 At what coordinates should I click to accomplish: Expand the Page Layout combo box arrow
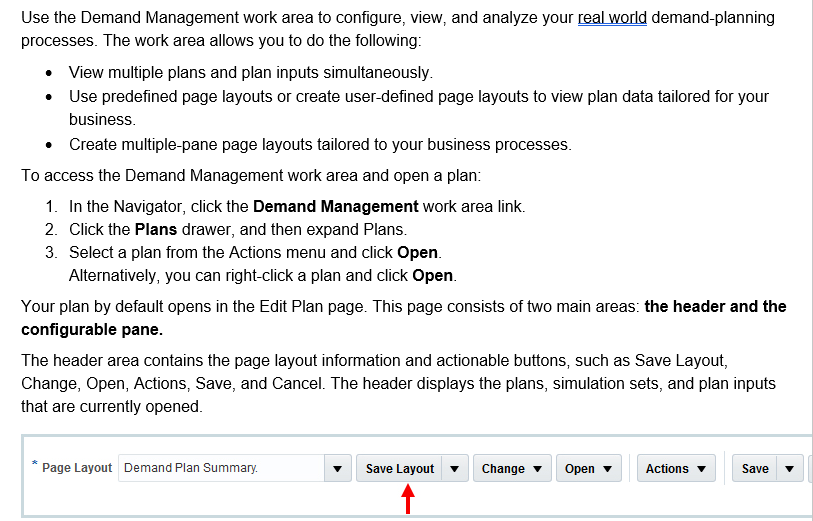click(337, 468)
